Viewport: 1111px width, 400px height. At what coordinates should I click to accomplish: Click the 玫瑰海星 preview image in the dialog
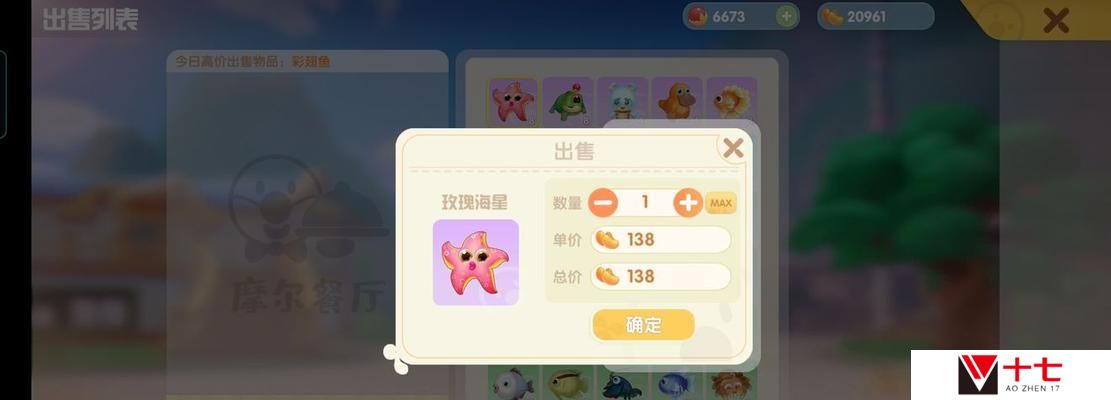[x=475, y=262]
